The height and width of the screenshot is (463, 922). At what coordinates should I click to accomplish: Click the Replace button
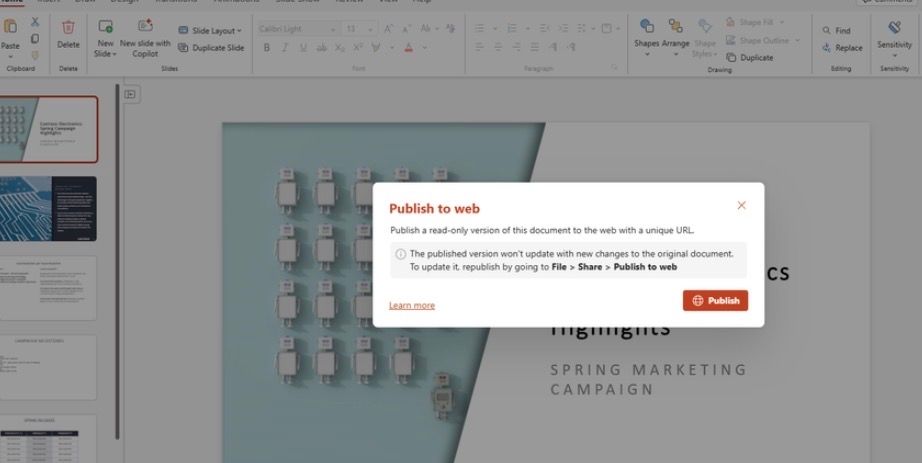pyautogui.click(x=843, y=48)
